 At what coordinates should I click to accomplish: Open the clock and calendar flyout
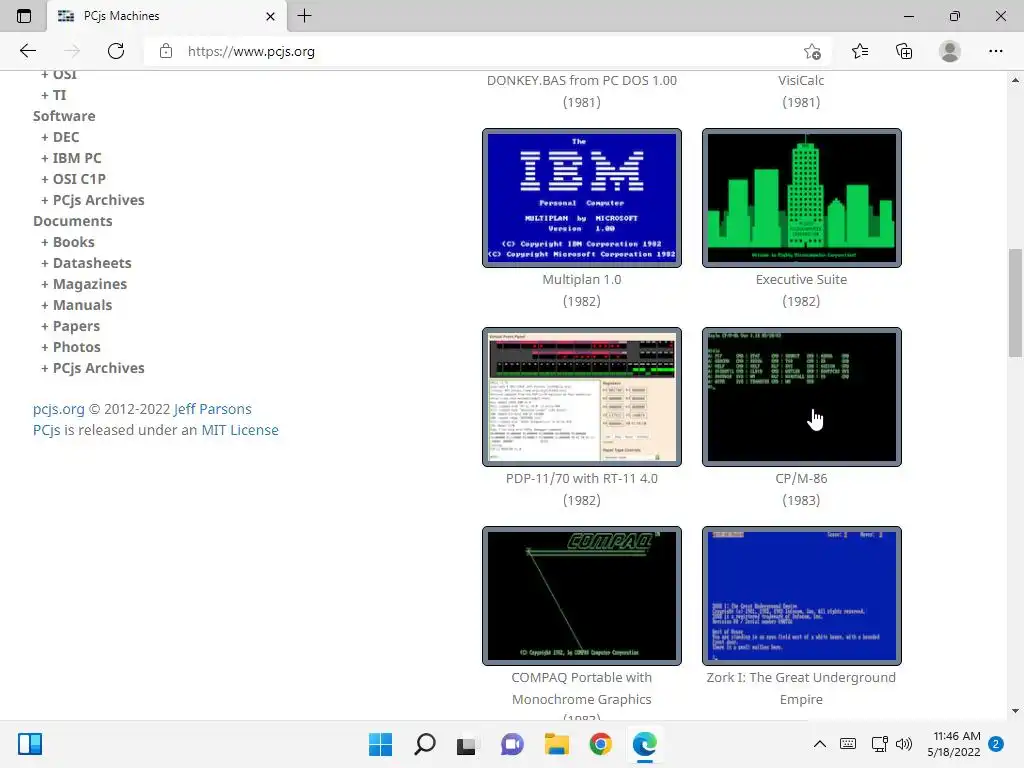point(954,744)
